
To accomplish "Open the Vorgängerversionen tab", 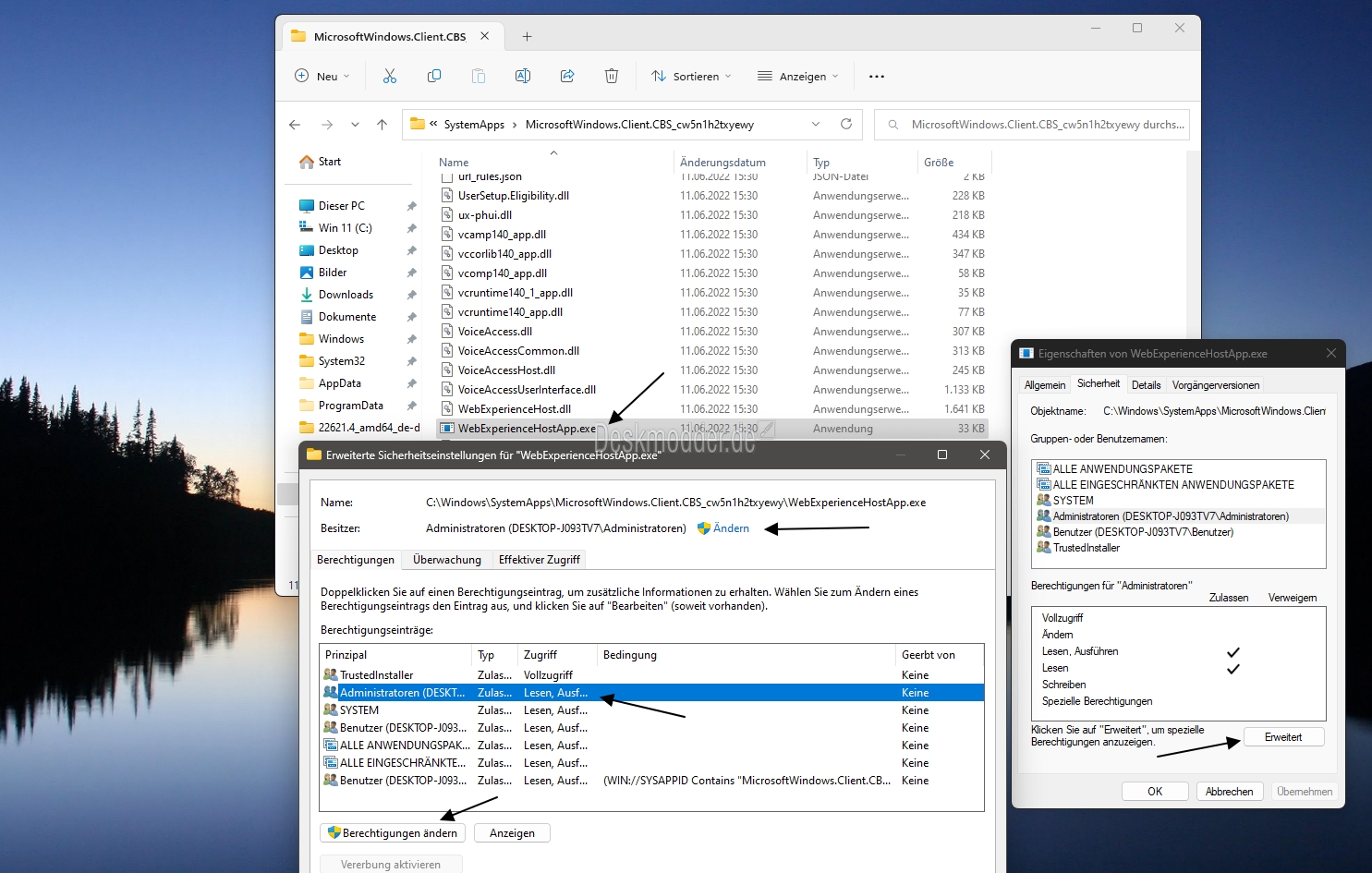I will coord(1216,385).
